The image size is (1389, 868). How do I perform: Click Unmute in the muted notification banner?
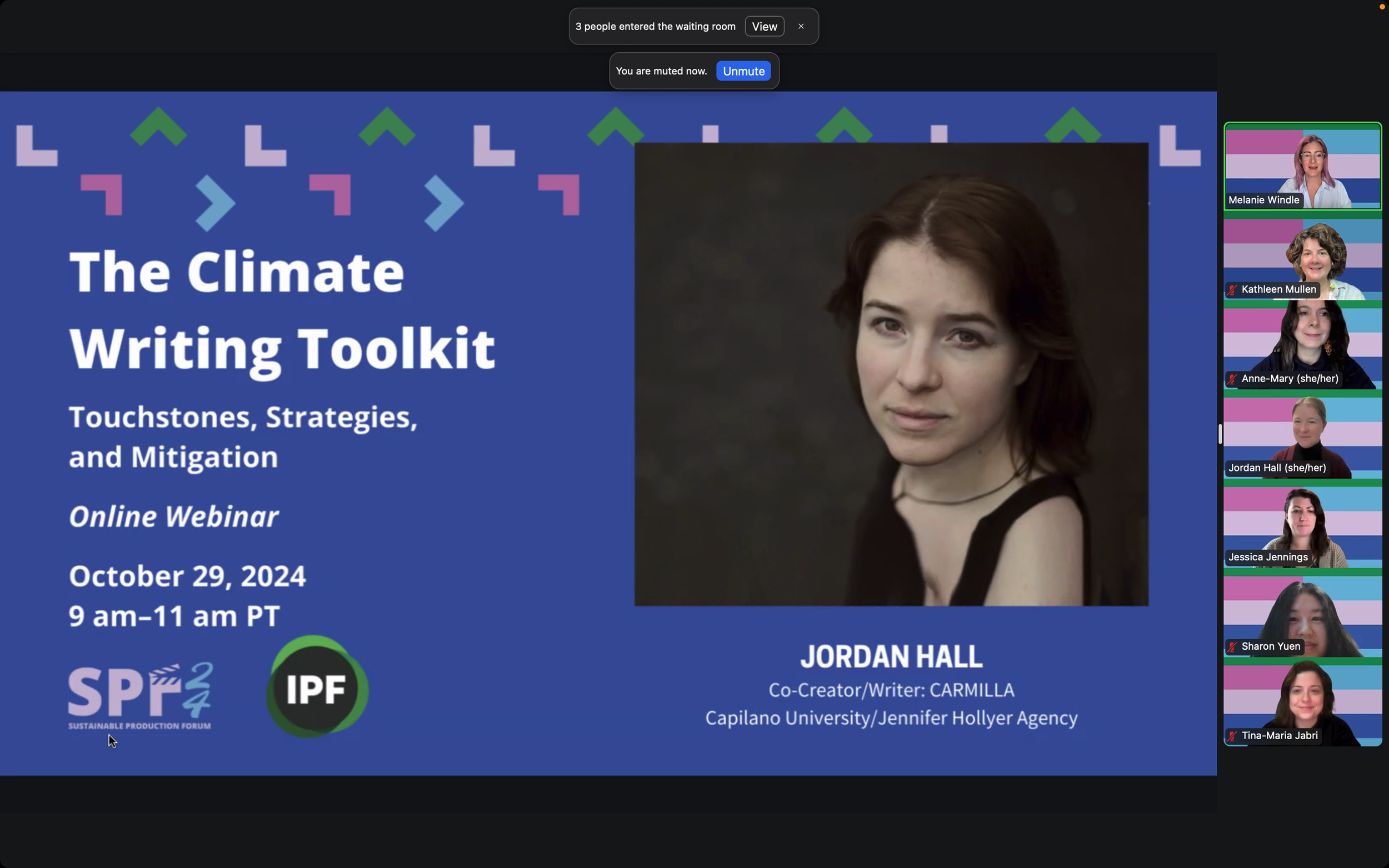coord(743,71)
